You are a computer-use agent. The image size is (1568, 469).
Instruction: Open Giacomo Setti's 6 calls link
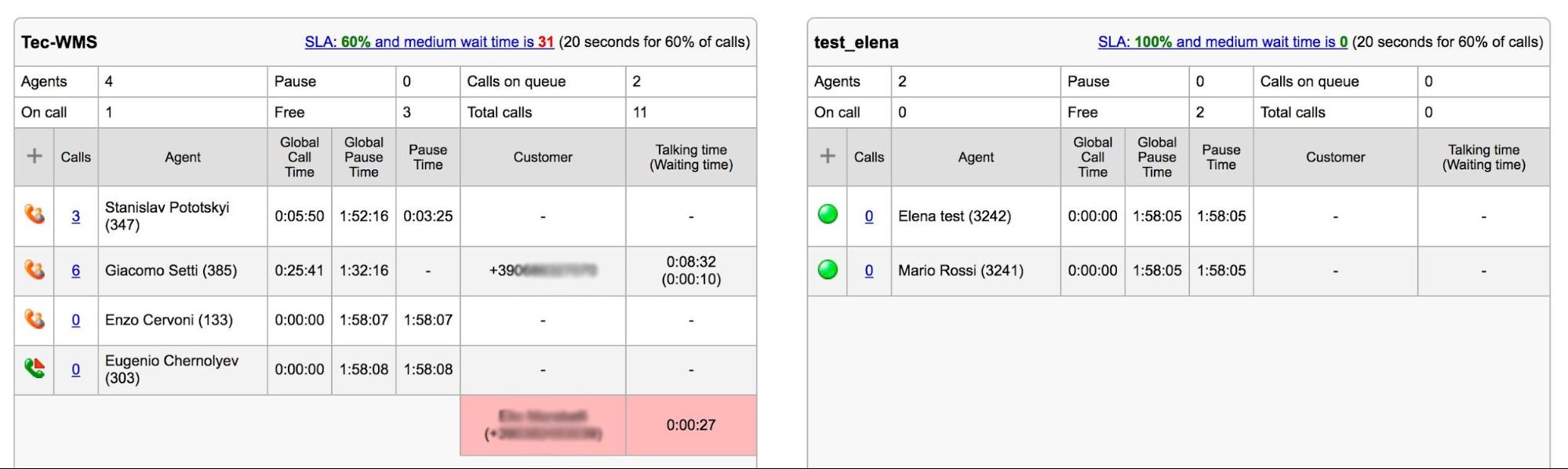[75, 271]
